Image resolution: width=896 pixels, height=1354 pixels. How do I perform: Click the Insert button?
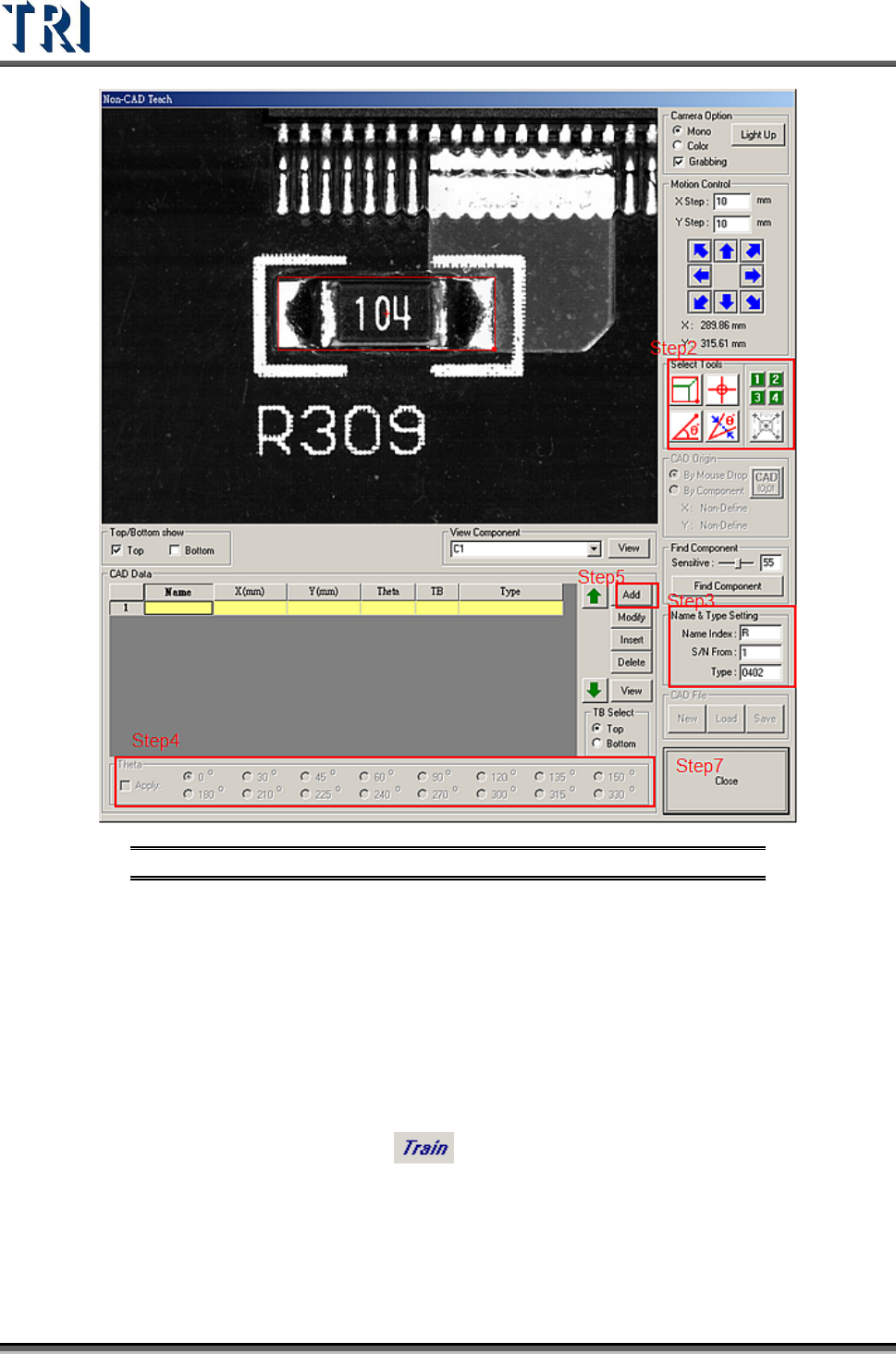click(632, 640)
